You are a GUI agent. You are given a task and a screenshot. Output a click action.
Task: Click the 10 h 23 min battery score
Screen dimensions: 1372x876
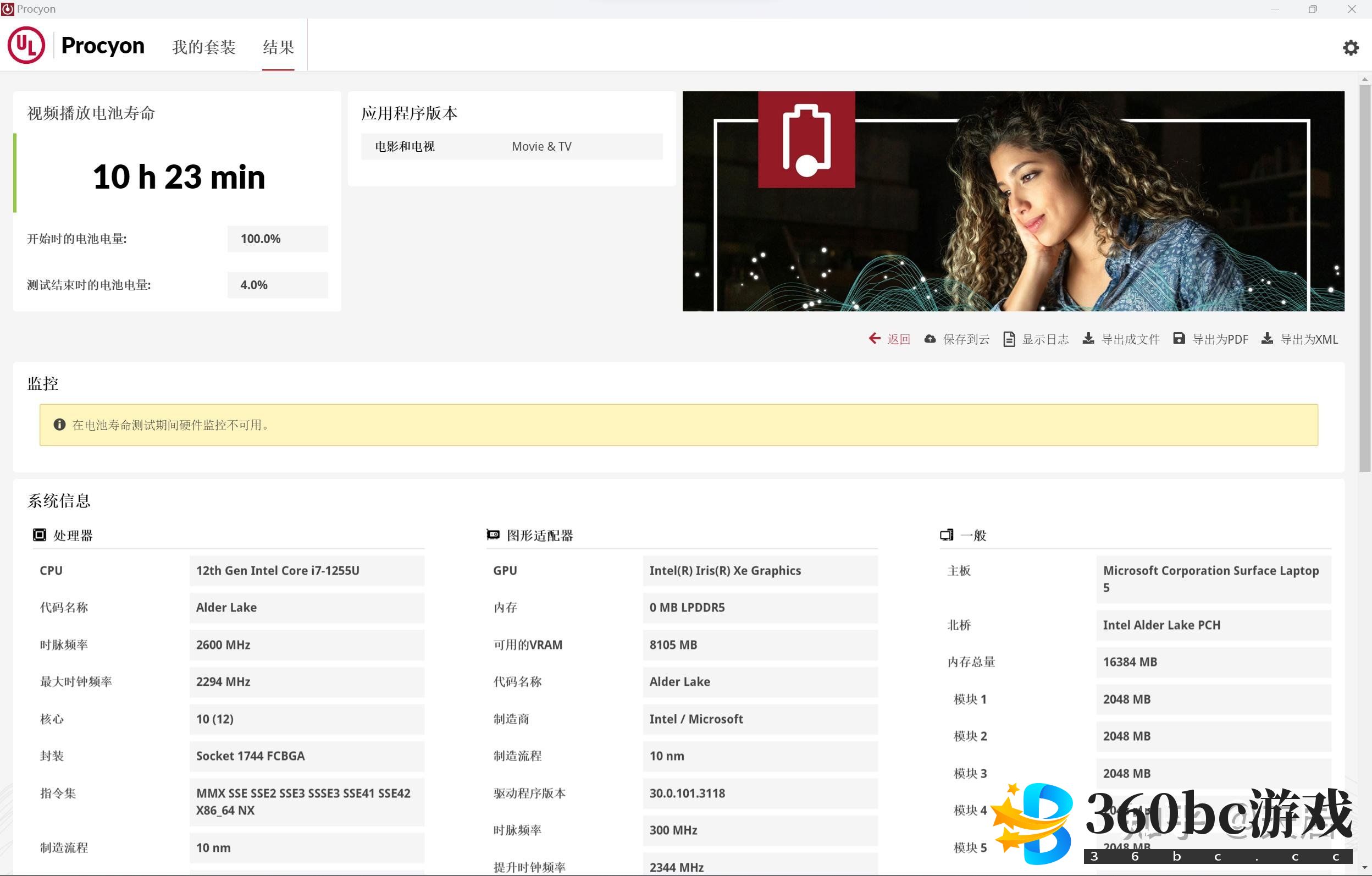pyautogui.click(x=179, y=177)
